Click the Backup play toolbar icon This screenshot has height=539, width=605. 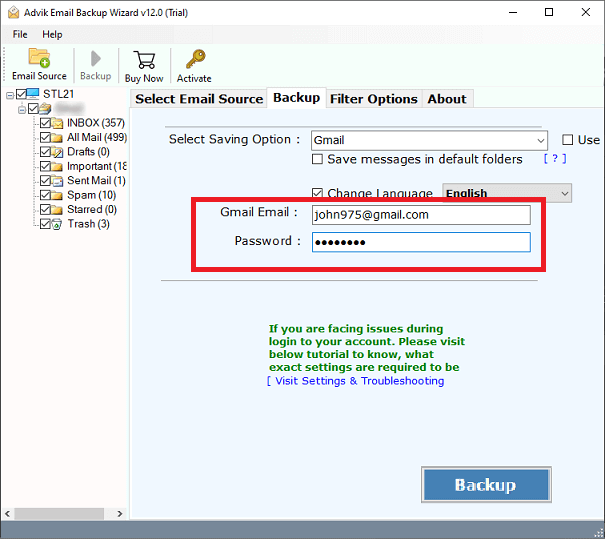click(x=95, y=59)
